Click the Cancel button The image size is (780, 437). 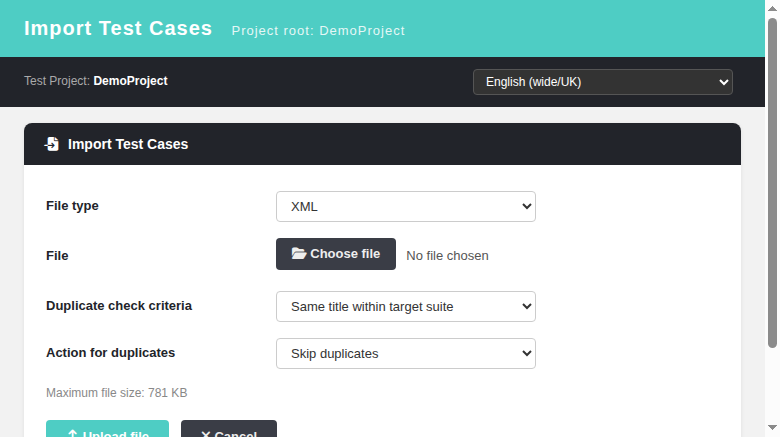click(229, 429)
